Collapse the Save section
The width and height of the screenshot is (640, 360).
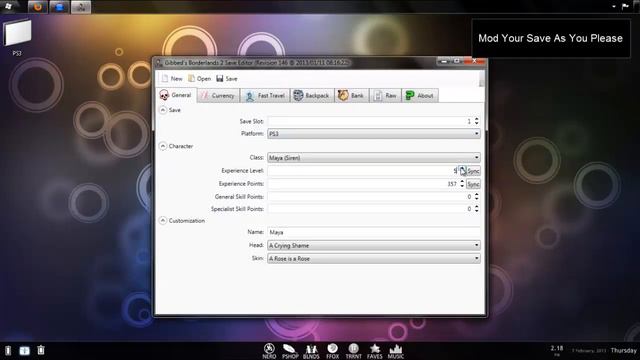click(x=163, y=110)
